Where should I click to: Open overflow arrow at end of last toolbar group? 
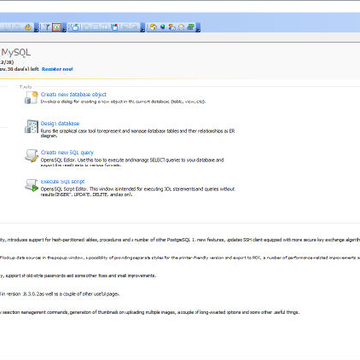198,28
